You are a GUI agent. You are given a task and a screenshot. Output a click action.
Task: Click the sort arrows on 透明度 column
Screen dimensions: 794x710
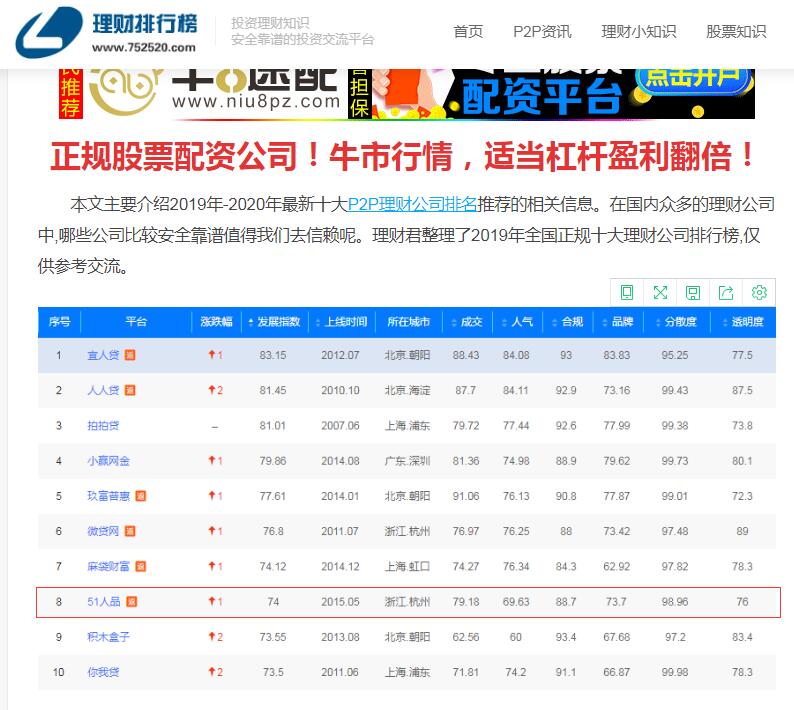pyautogui.click(x=726, y=322)
